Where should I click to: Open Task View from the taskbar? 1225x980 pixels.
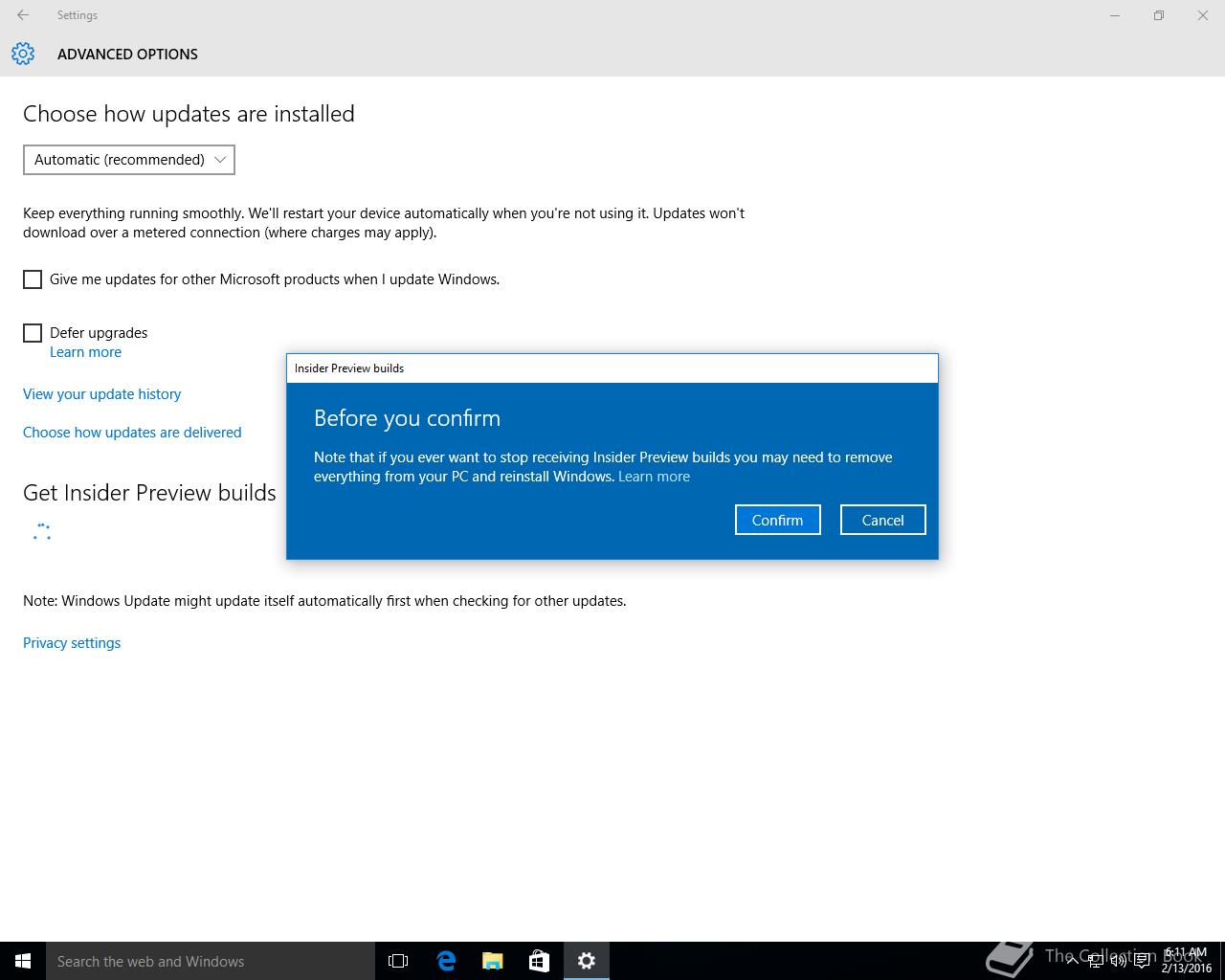coord(398,961)
